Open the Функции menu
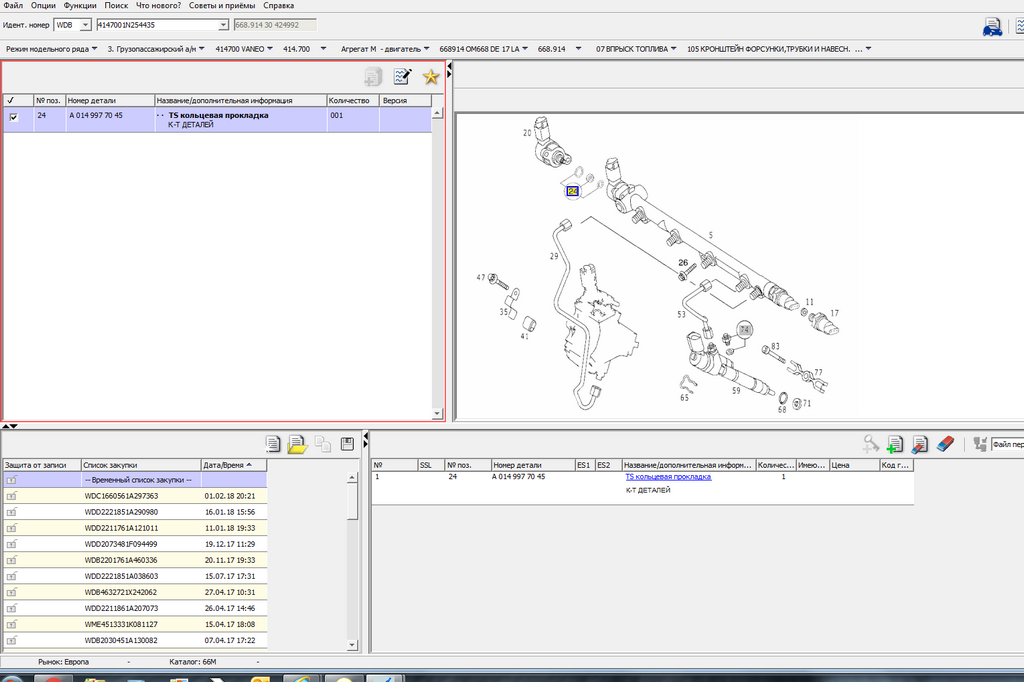The height and width of the screenshot is (682, 1024). (80, 5)
